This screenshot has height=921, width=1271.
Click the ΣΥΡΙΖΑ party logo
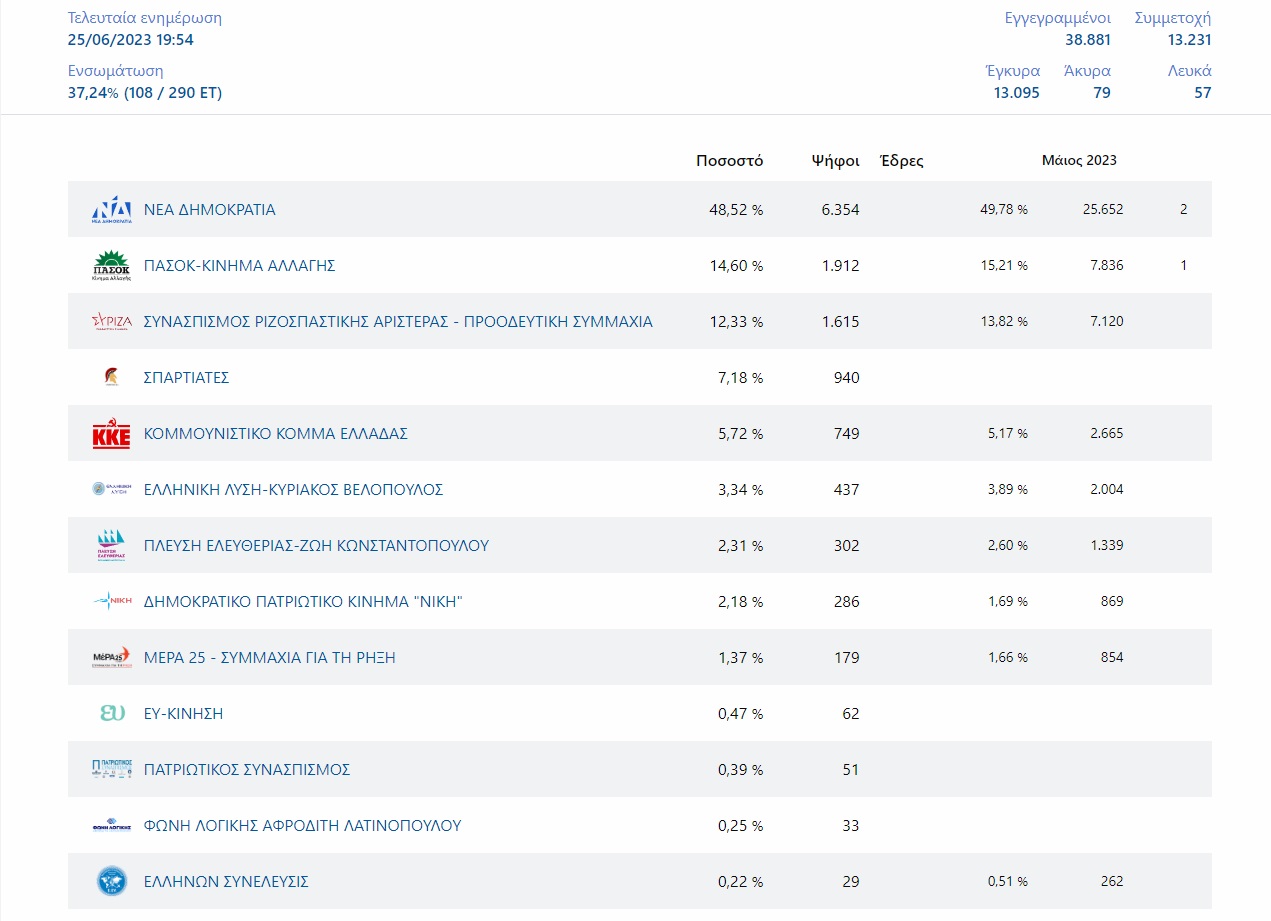pyautogui.click(x=111, y=322)
